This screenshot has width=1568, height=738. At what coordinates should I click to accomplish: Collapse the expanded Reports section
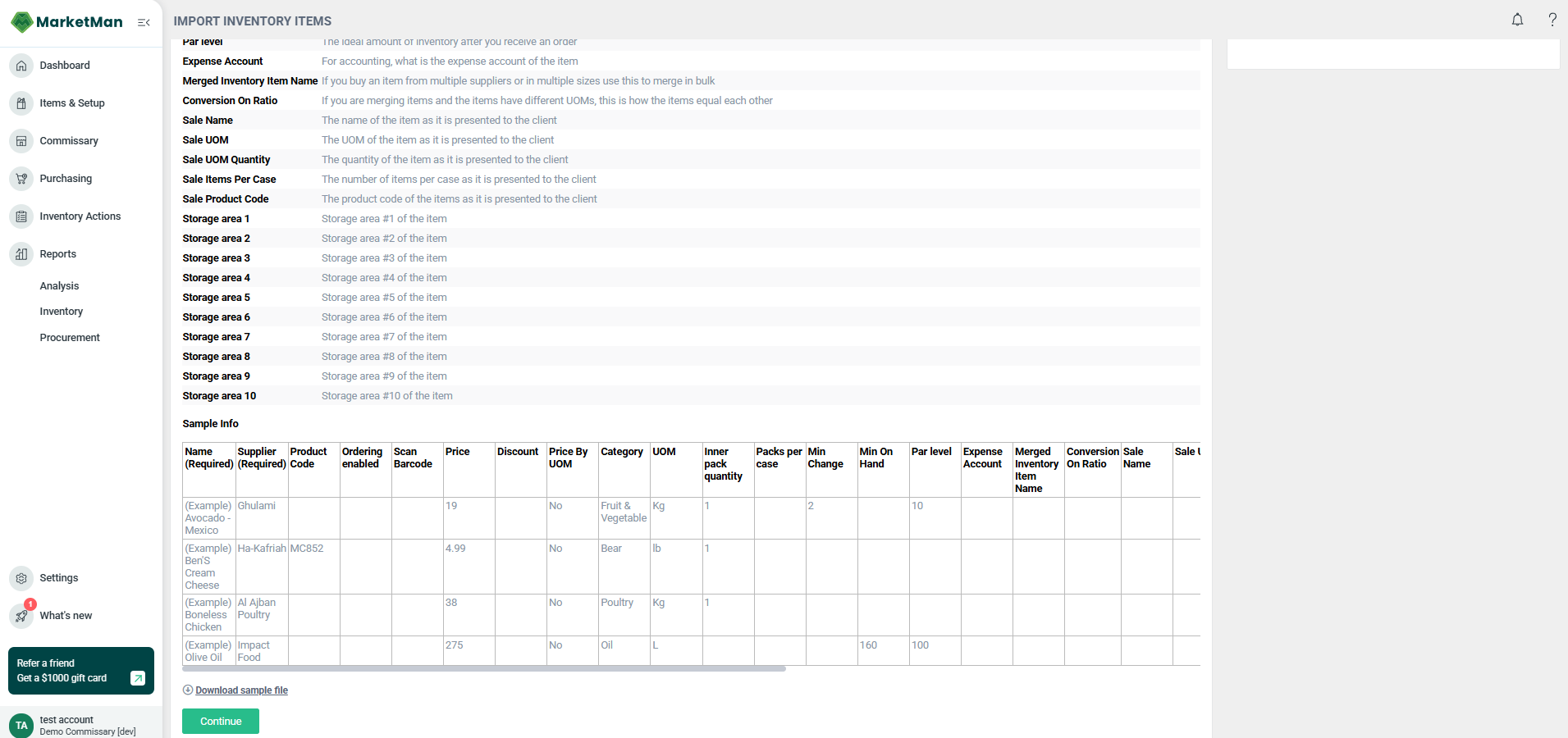click(x=57, y=253)
